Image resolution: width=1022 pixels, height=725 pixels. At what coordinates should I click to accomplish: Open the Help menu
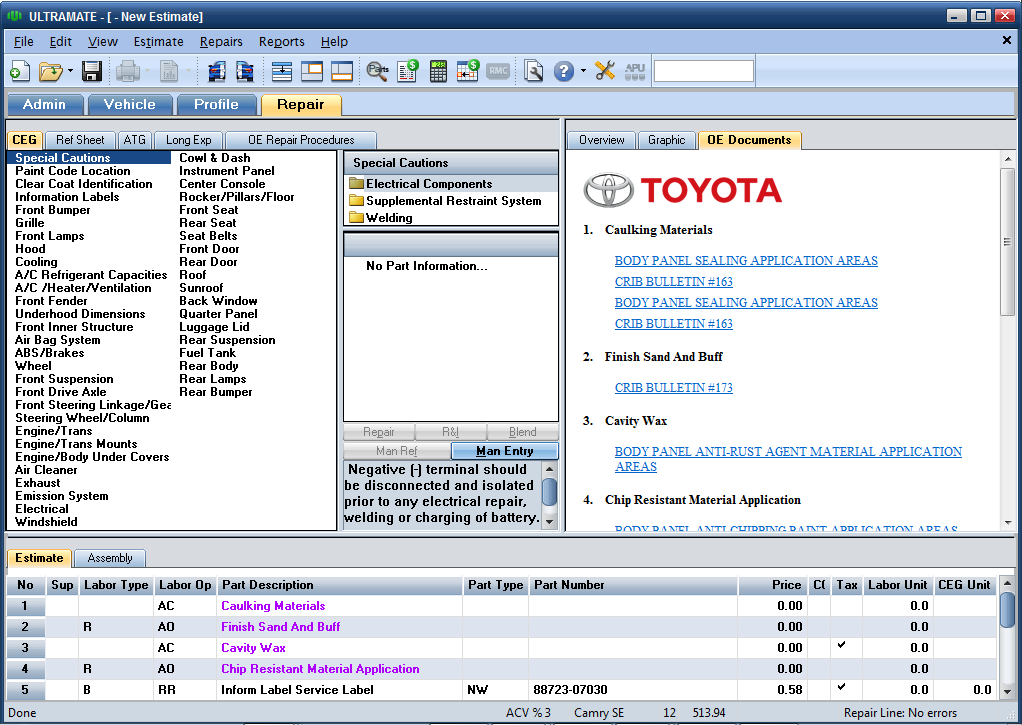[334, 42]
